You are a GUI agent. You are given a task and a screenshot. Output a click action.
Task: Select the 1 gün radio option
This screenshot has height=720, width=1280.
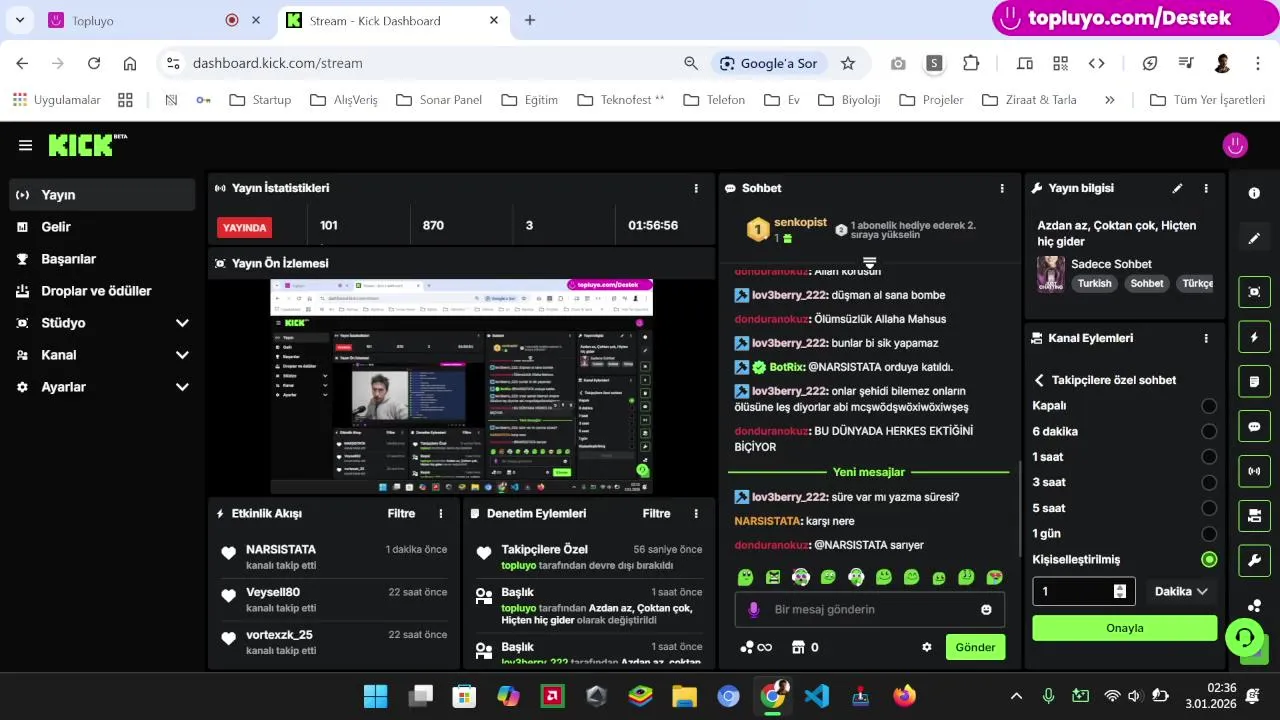(x=1209, y=534)
